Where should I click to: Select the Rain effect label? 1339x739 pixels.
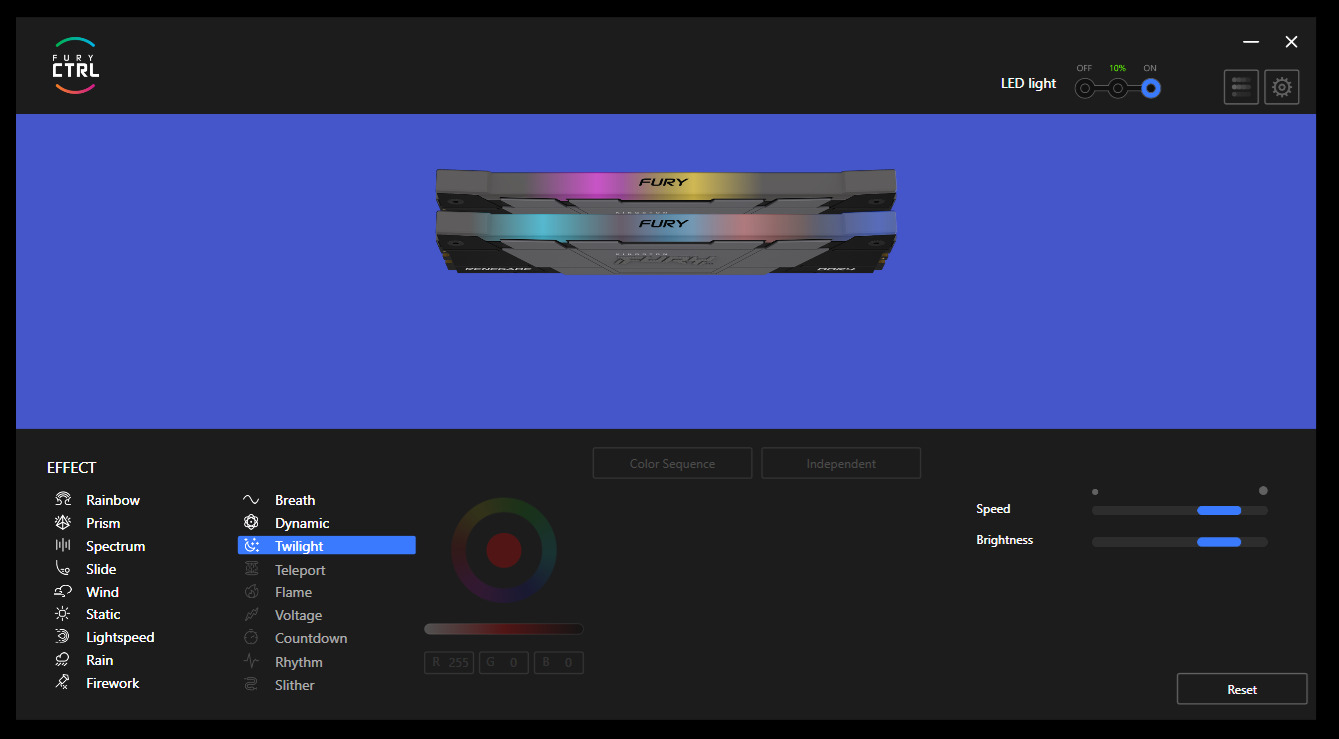100,660
